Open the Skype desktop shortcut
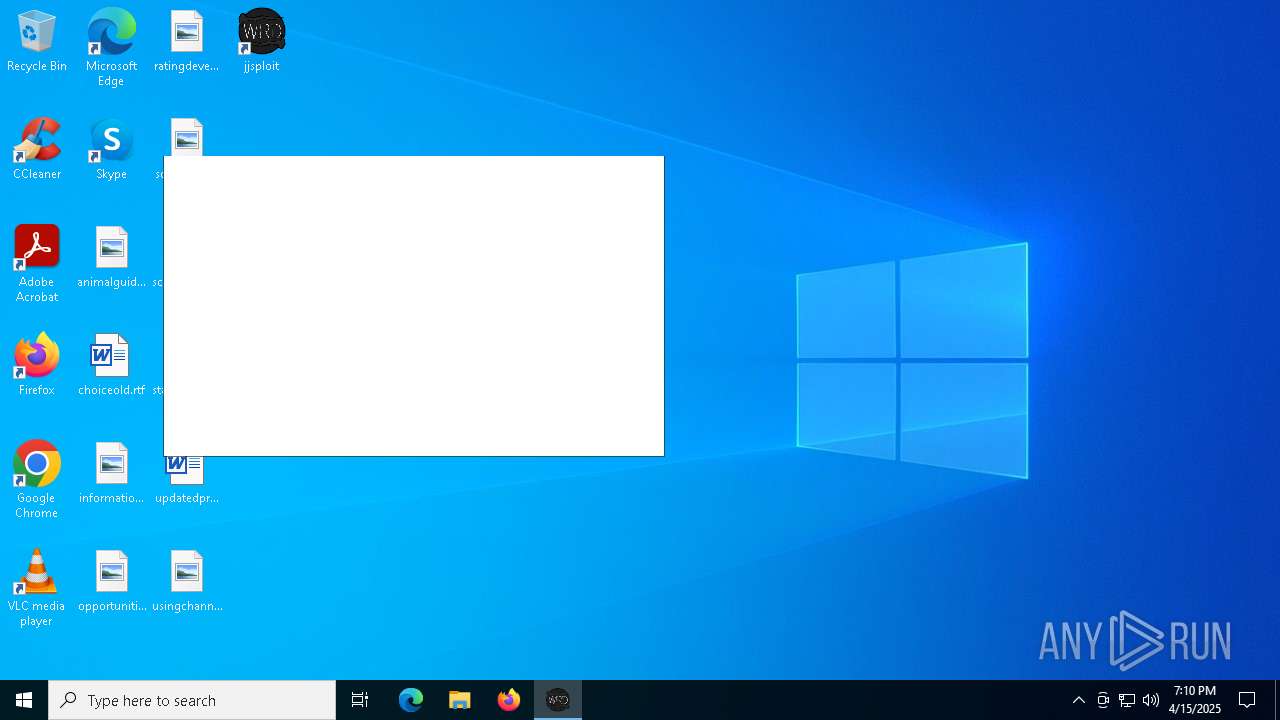Screen dimensions: 1280x720 coord(111,150)
